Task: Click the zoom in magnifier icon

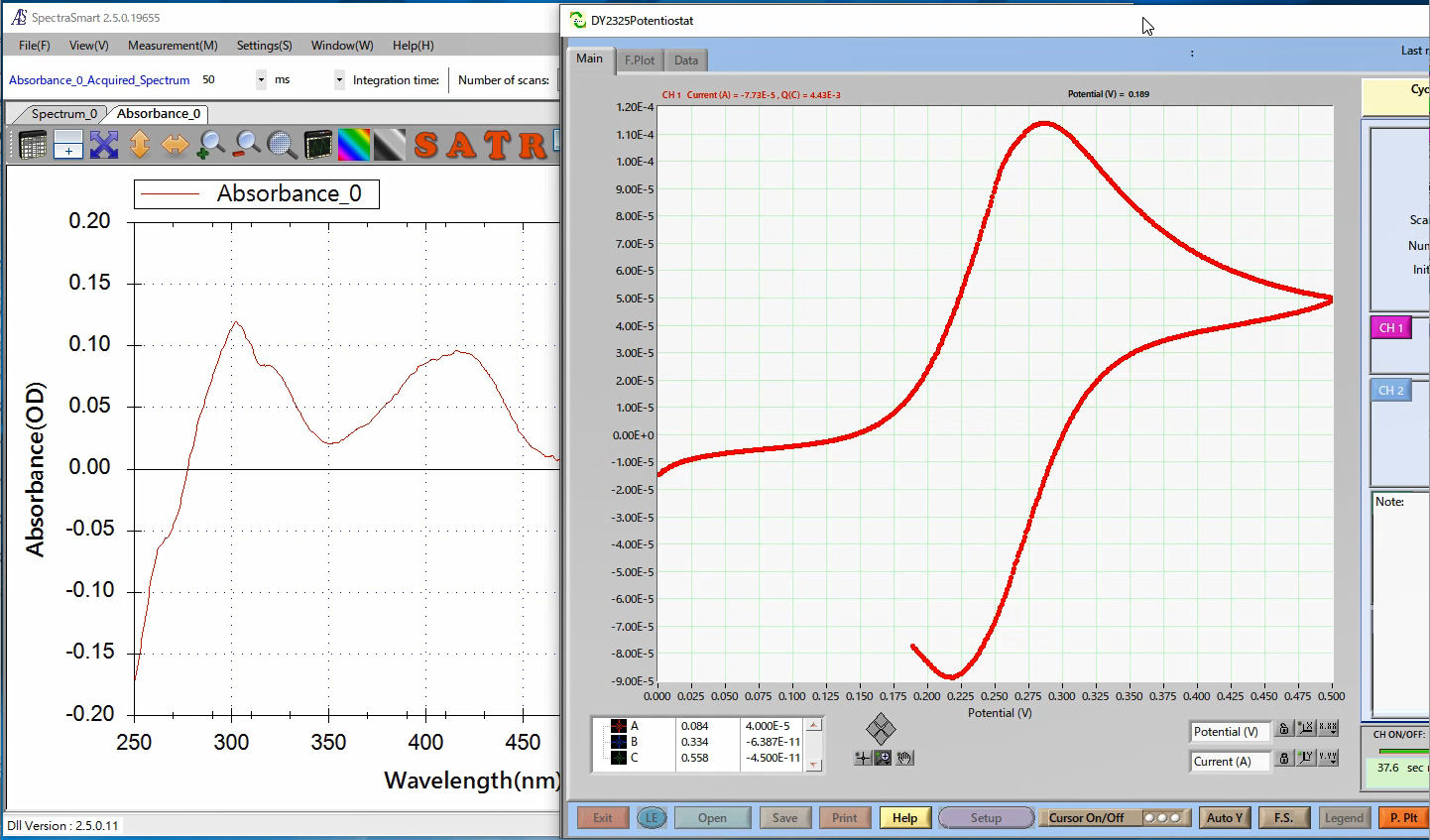Action: point(210,145)
